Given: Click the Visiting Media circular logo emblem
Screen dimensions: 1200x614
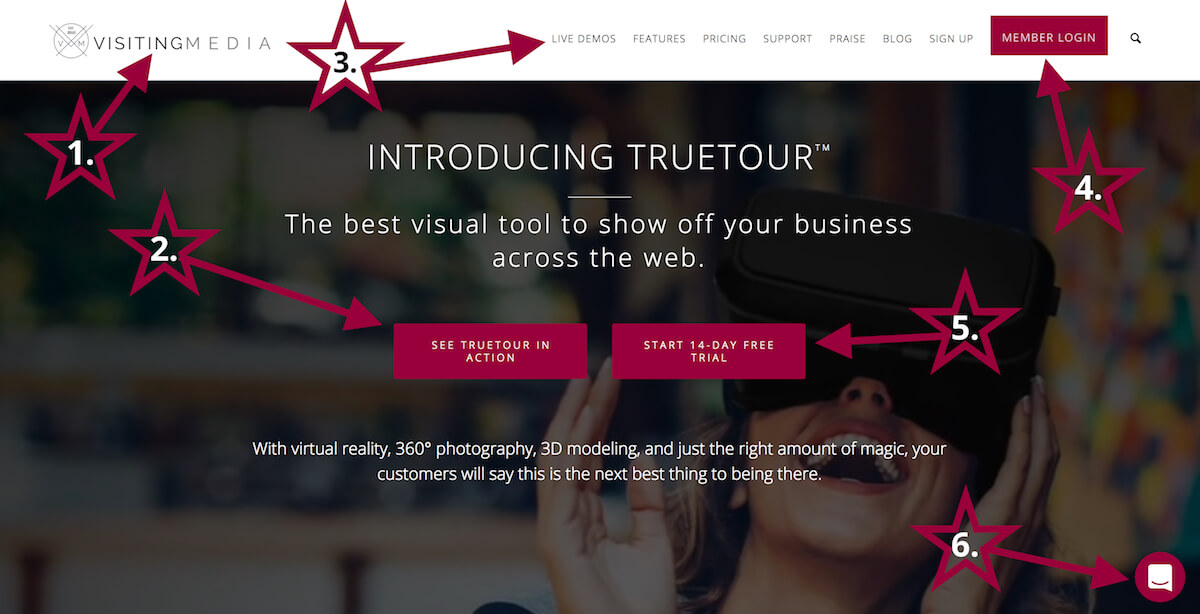Looking at the screenshot, I should point(70,40).
